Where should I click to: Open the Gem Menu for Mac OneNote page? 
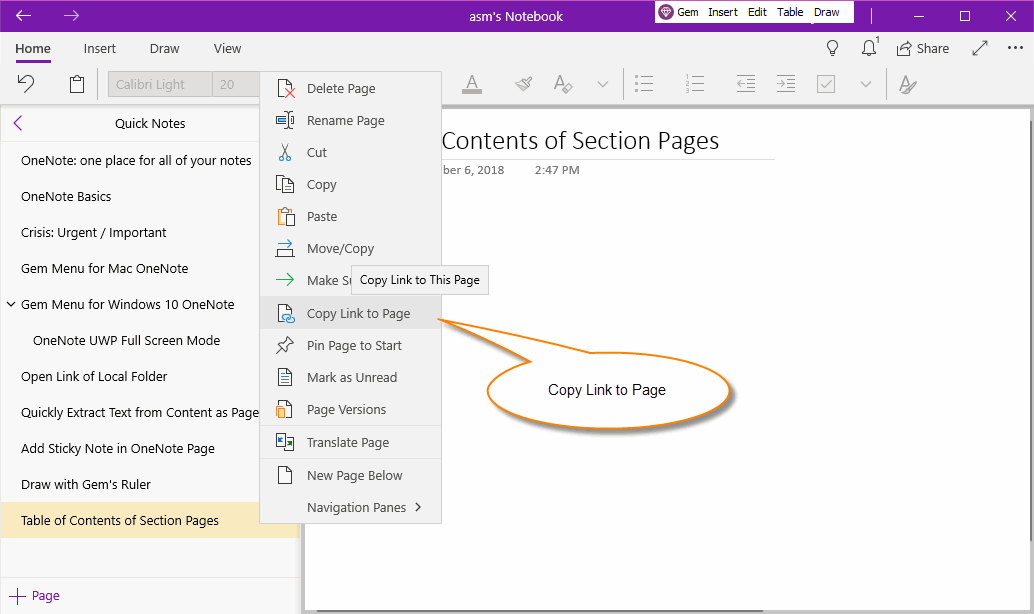(104, 268)
